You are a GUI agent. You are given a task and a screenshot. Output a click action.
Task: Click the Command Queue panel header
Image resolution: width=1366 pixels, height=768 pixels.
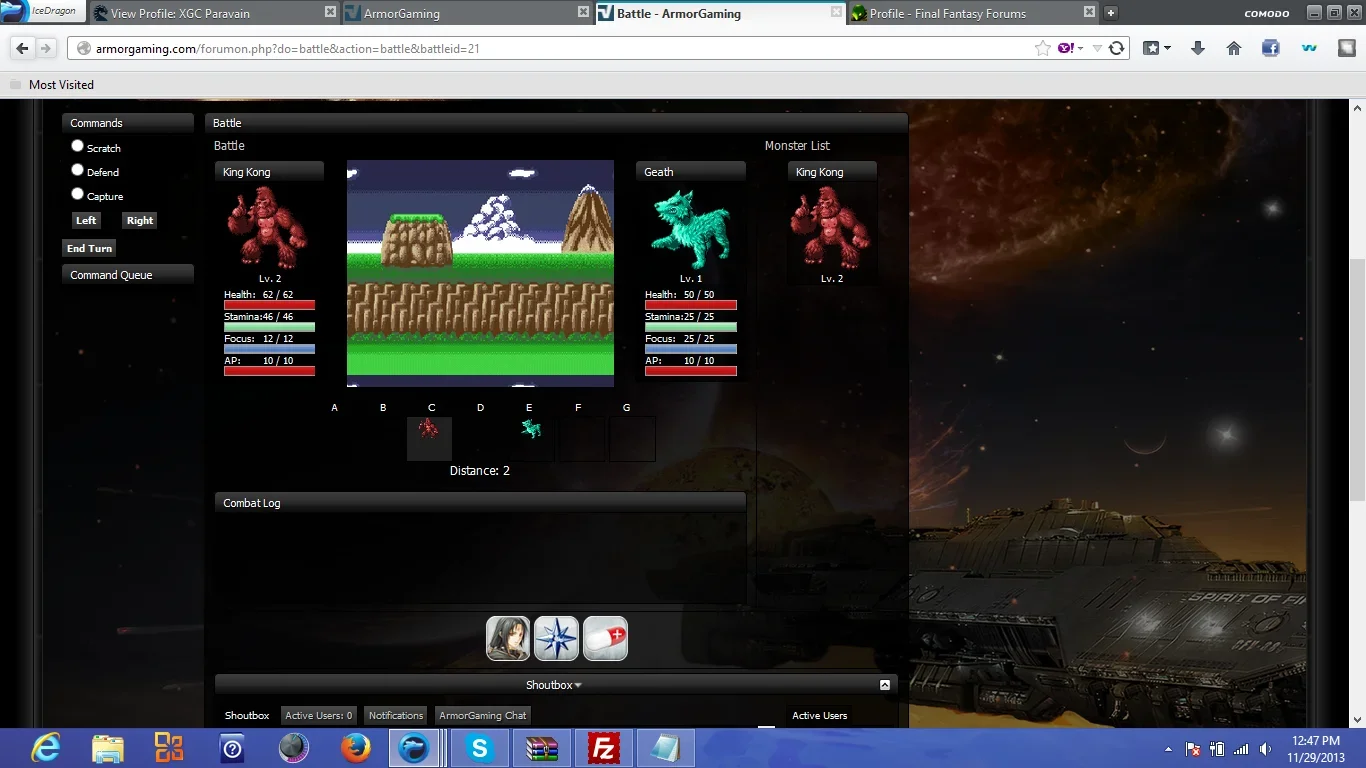coord(128,275)
